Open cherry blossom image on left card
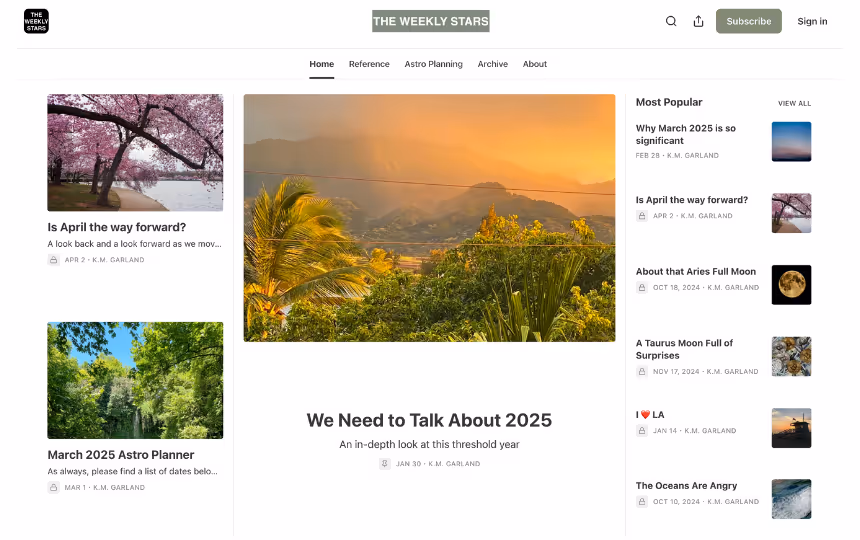The height and width of the screenshot is (540, 860). 135,153
